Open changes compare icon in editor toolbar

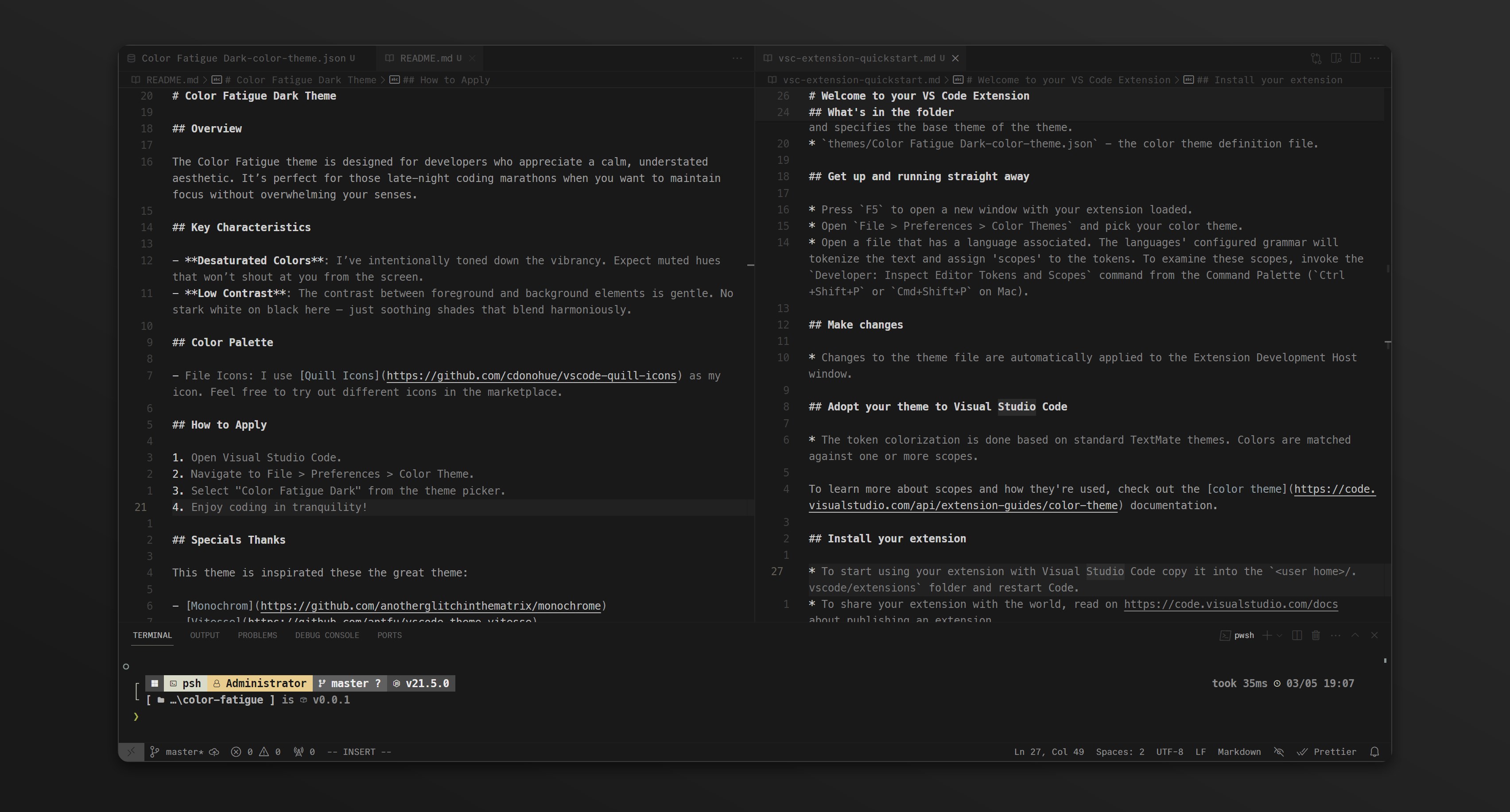pos(1316,58)
